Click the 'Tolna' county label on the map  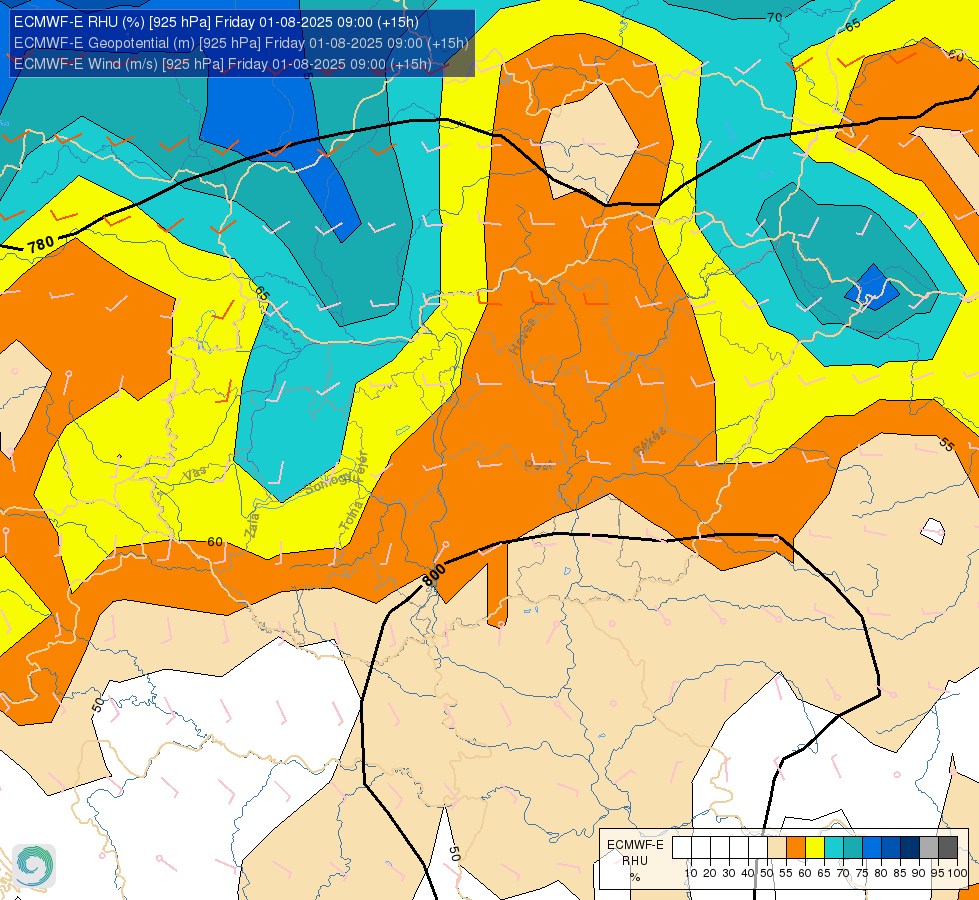(352, 516)
